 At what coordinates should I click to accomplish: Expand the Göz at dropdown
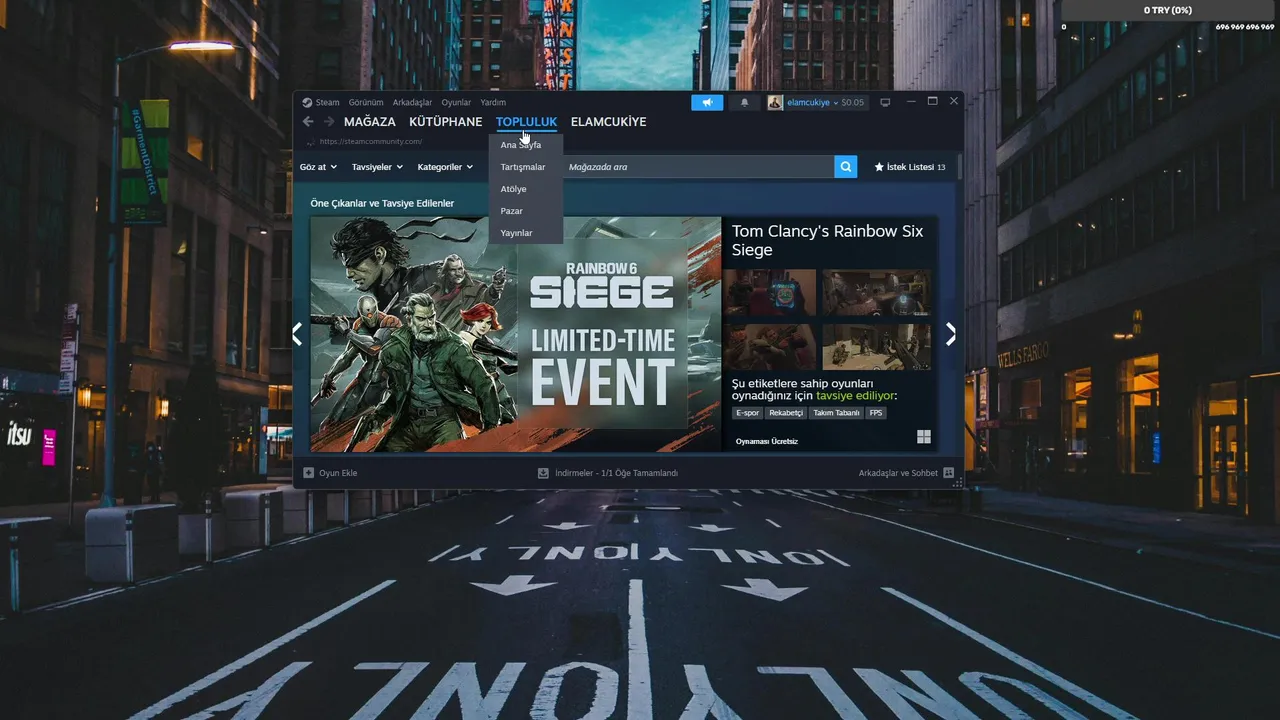pyautogui.click(x=318, y=167)
